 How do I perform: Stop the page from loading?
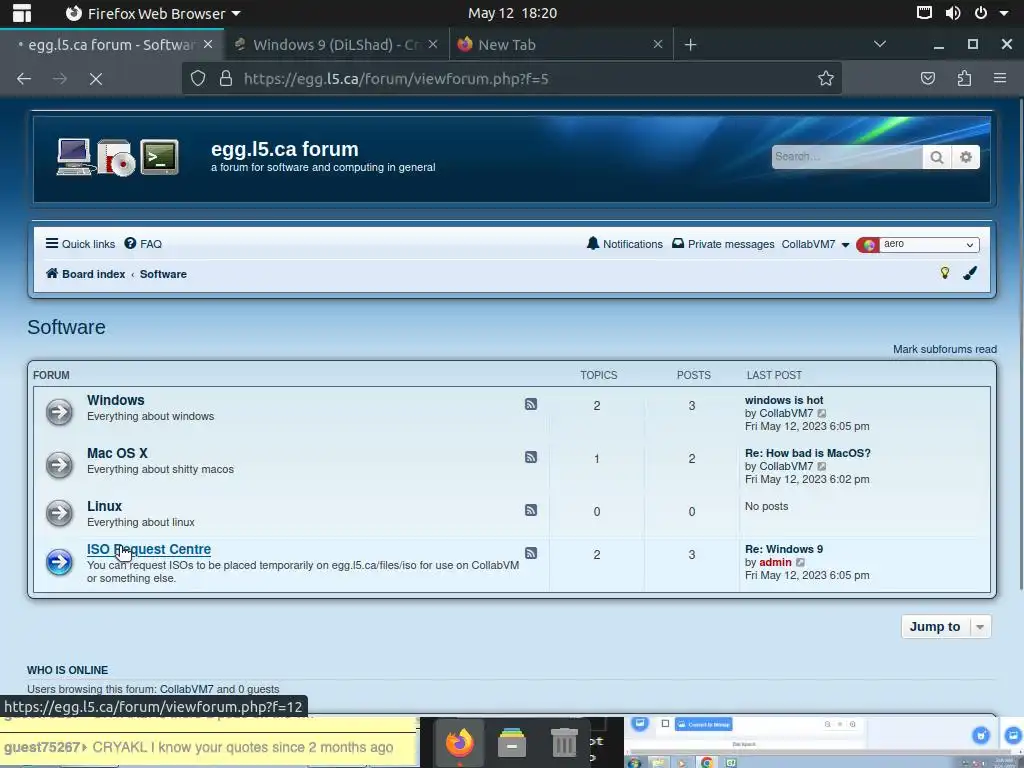(x=95, y=79)
